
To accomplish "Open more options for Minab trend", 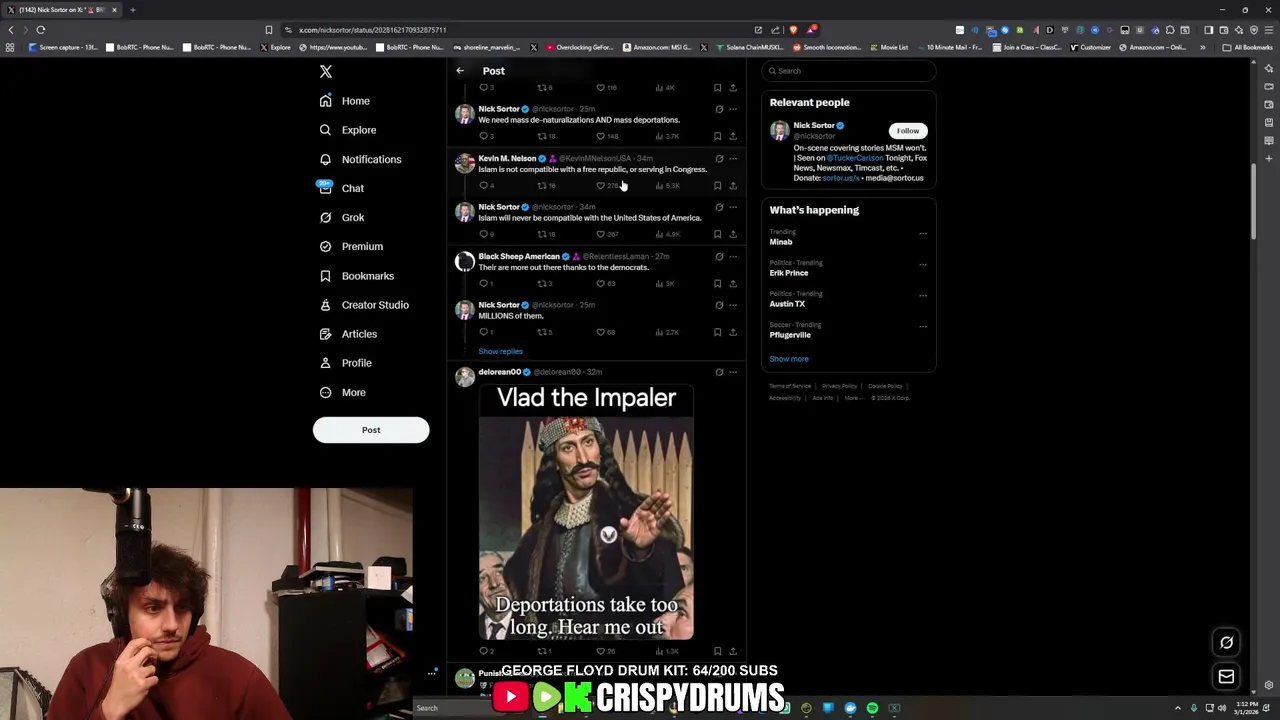I will (x=923, y=234).
